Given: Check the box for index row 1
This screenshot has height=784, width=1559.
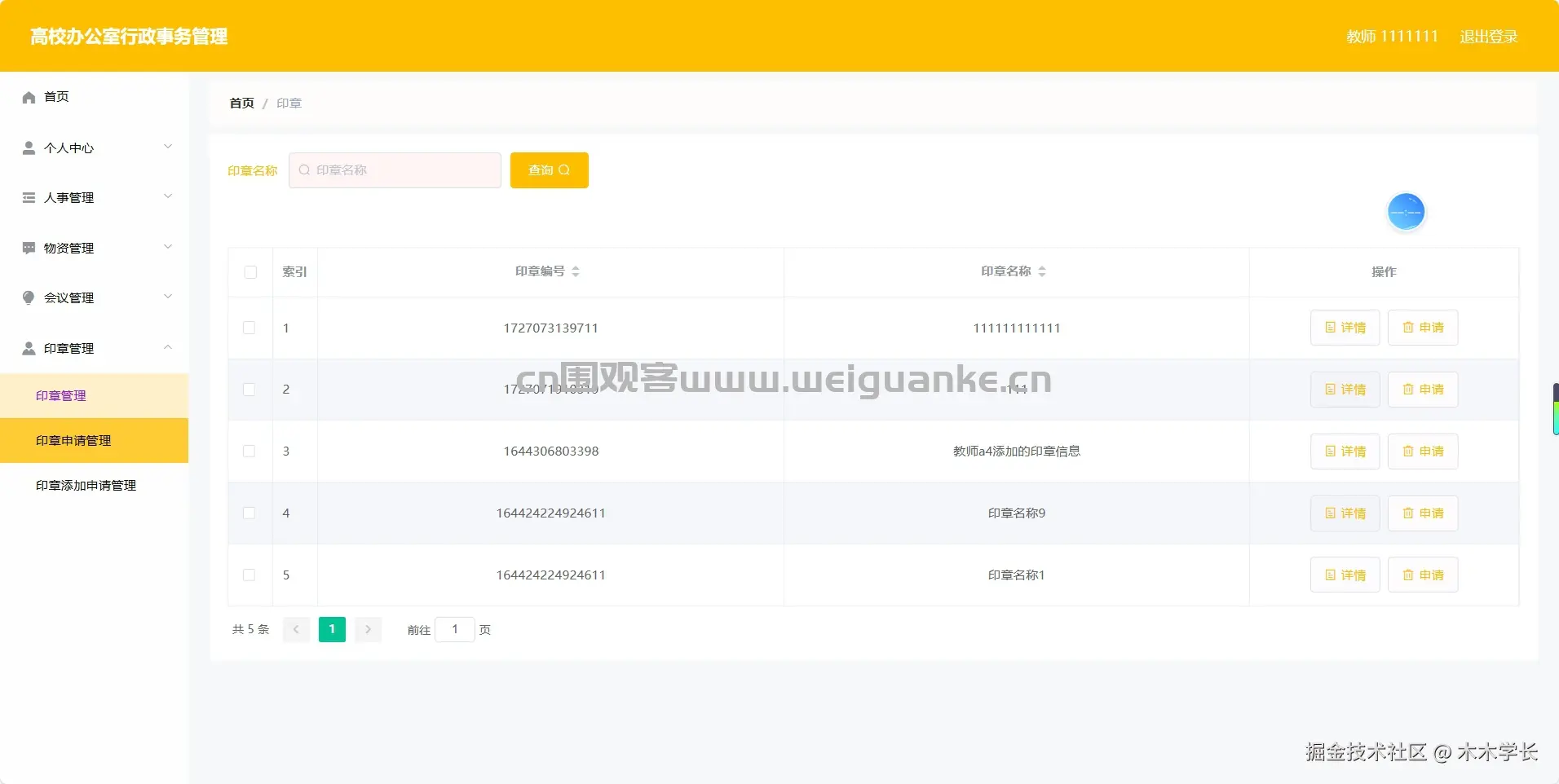Looking at the screenshot, I should pyautogui.click(x=250, y=328).
